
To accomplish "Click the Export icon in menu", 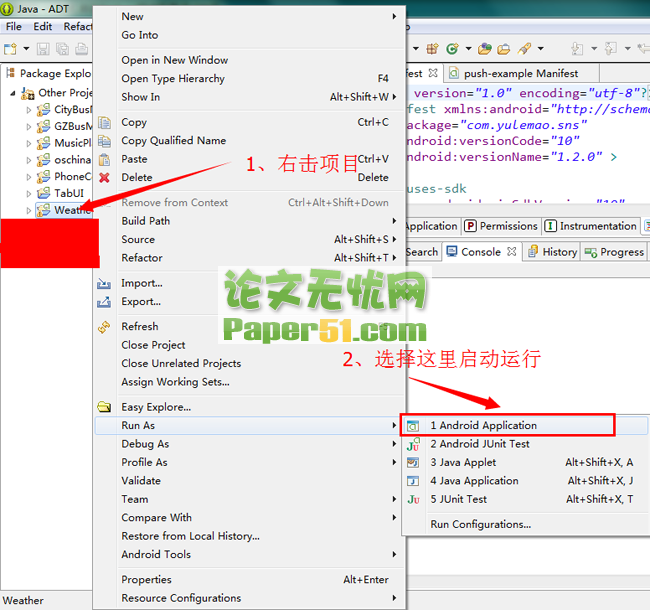I will pyautogui.click(x=104, y=302).
